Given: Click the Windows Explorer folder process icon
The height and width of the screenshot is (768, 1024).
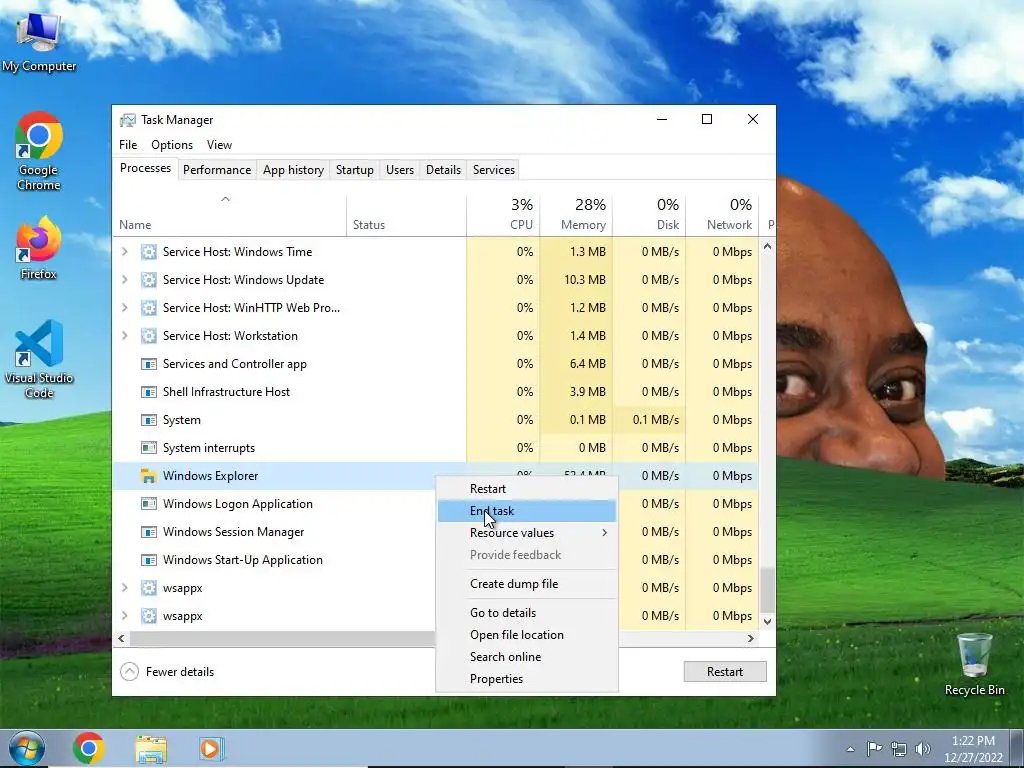Looking at the screenshot, I should coord(148,476).
